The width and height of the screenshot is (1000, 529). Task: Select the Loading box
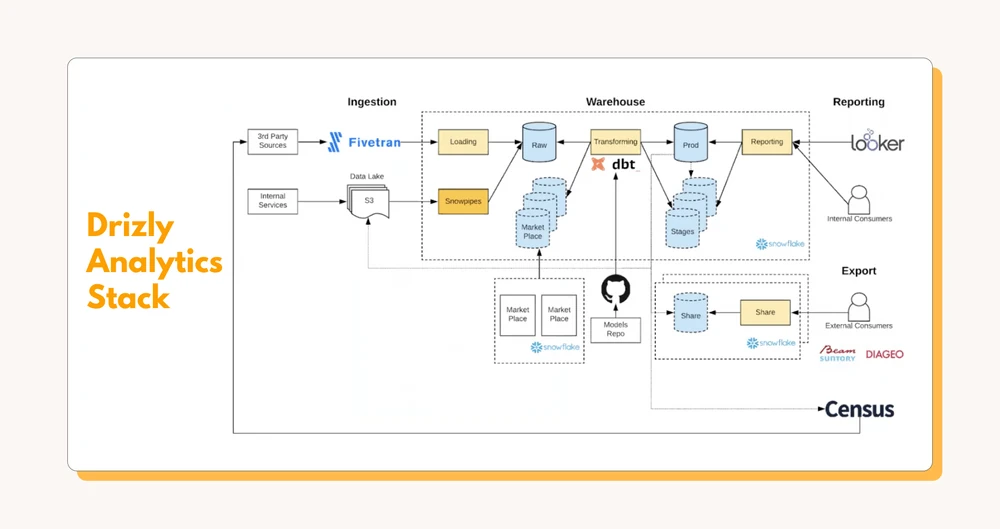click(x=463, y=142)
